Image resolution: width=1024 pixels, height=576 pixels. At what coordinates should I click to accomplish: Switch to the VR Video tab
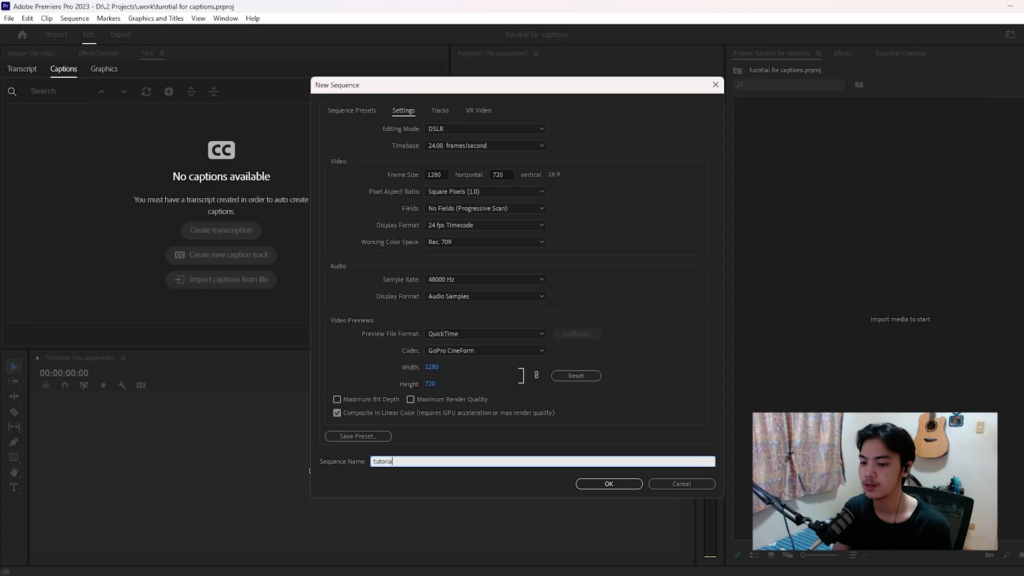click(x=478, y=110)
